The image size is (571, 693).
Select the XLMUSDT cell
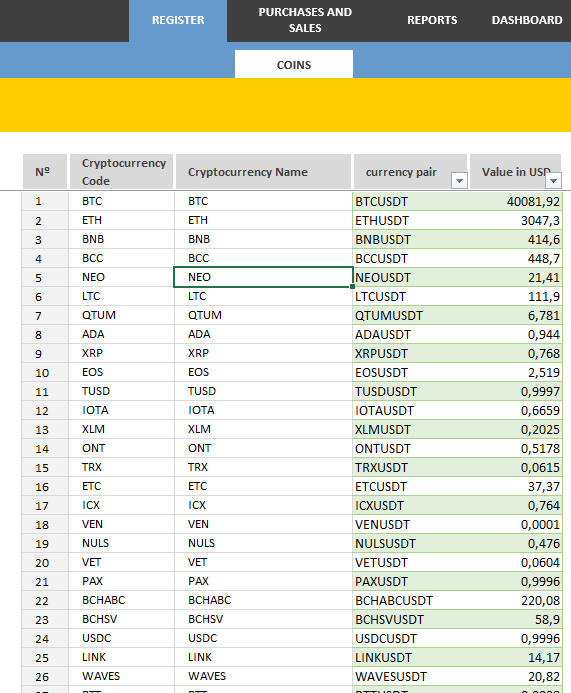click(411, 430)
